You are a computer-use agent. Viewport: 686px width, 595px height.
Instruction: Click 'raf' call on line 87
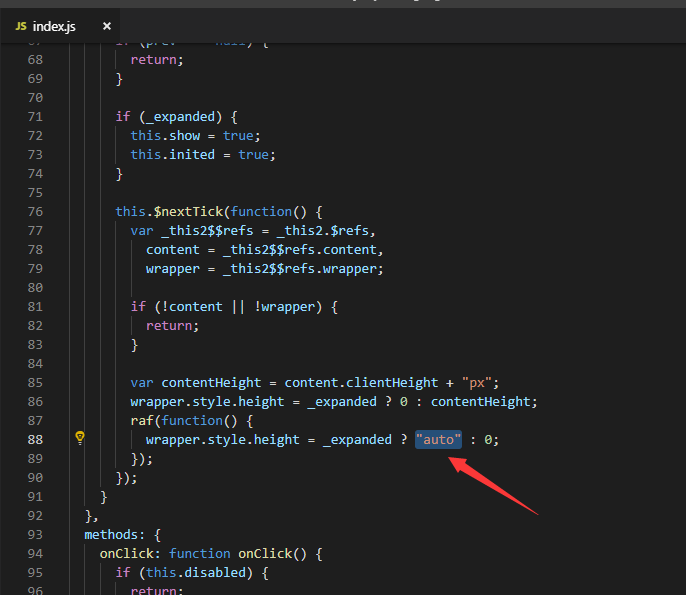coord(142,420)
